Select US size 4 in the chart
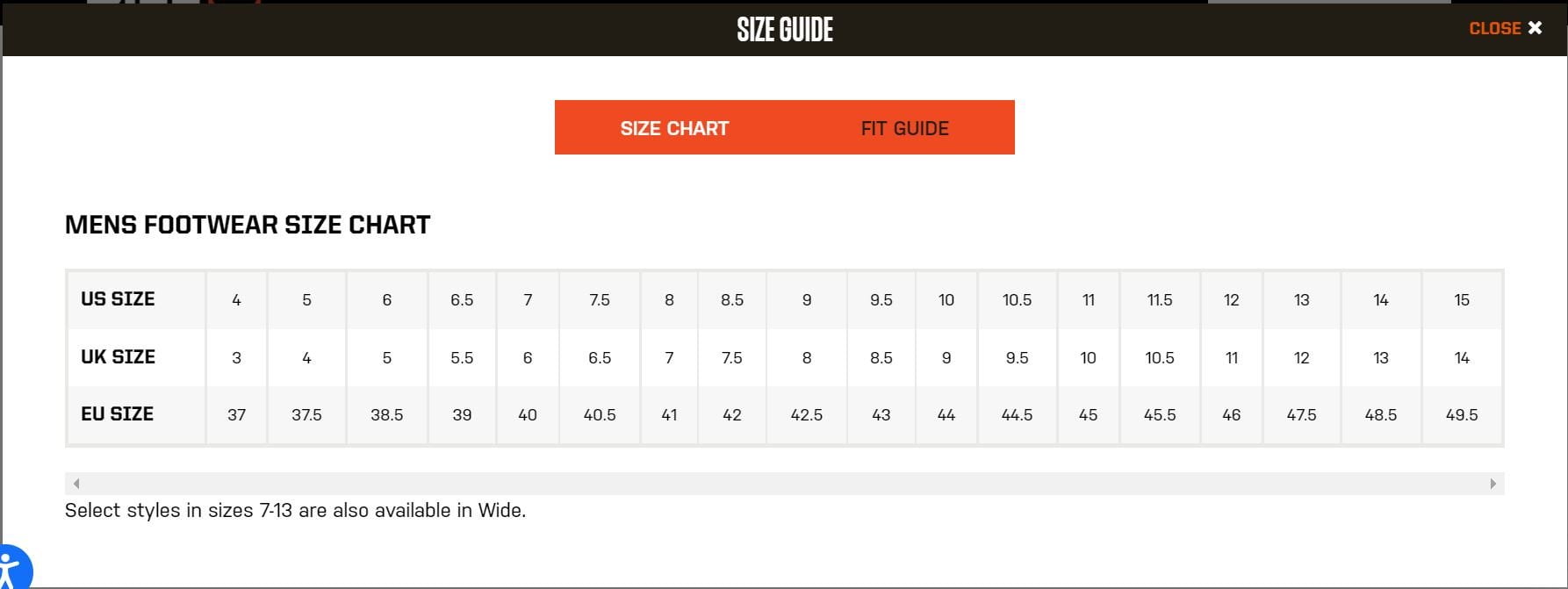Screen dimensions: 1568x589 (x=236, y=299)
